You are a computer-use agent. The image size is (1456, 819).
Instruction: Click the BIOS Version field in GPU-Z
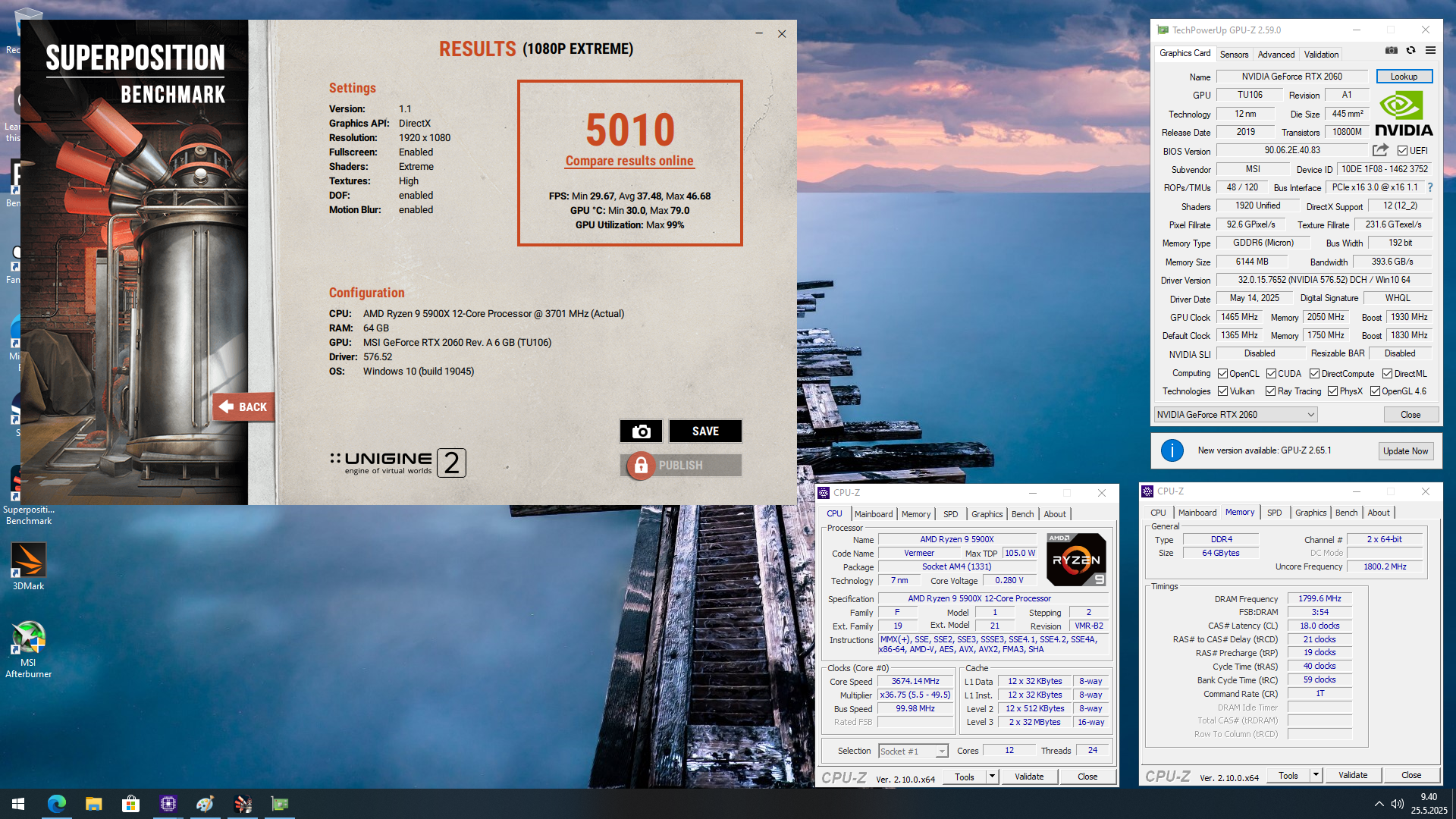tap(1292, 150)
